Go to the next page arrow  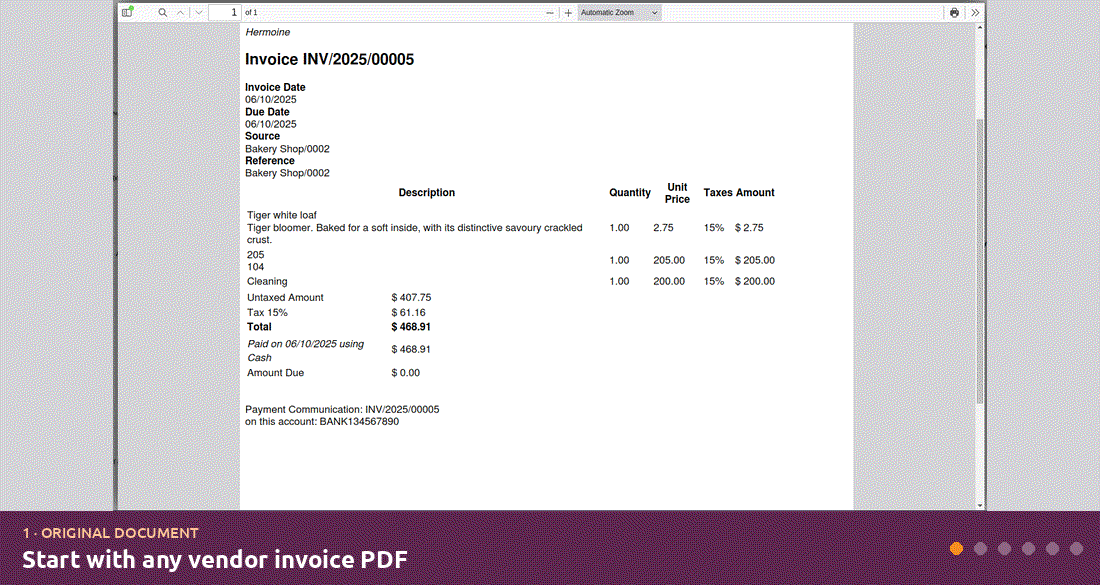pos(199,13)
